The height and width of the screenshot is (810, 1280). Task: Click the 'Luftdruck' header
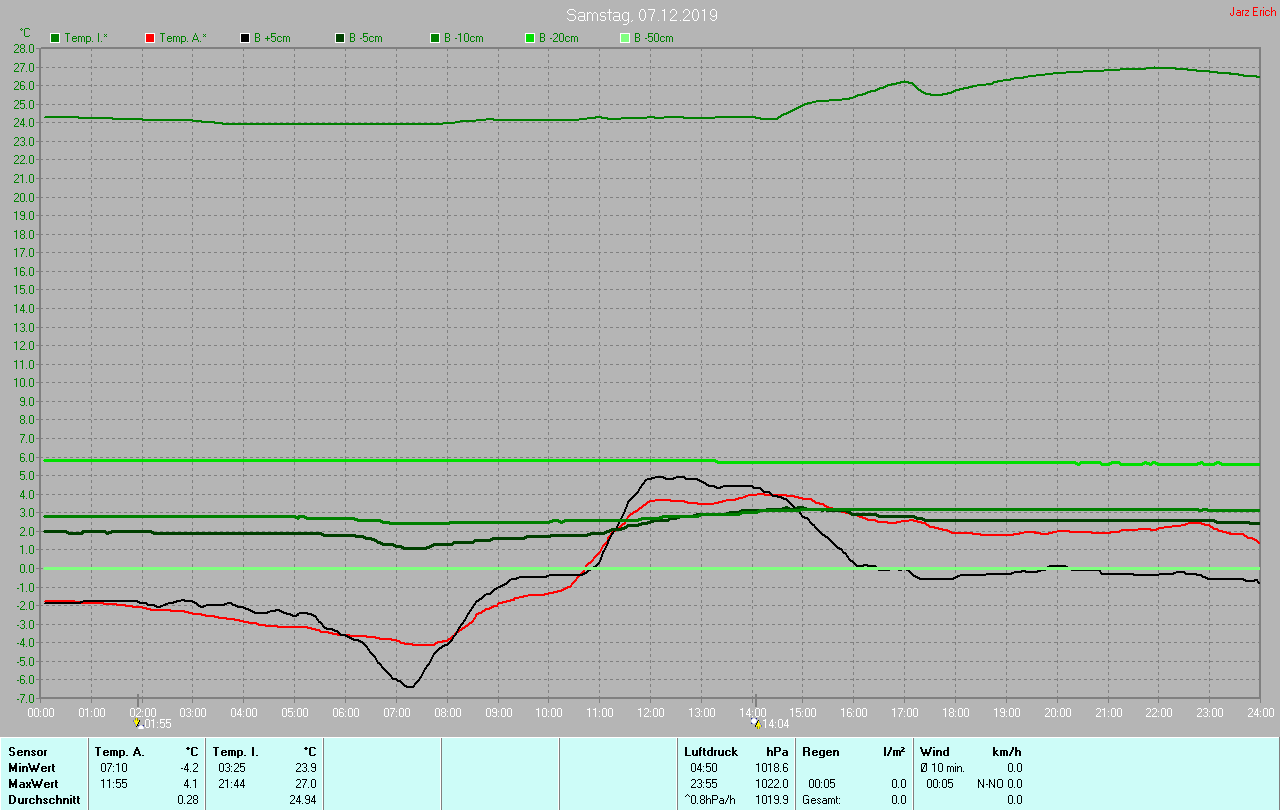point(710,751)
